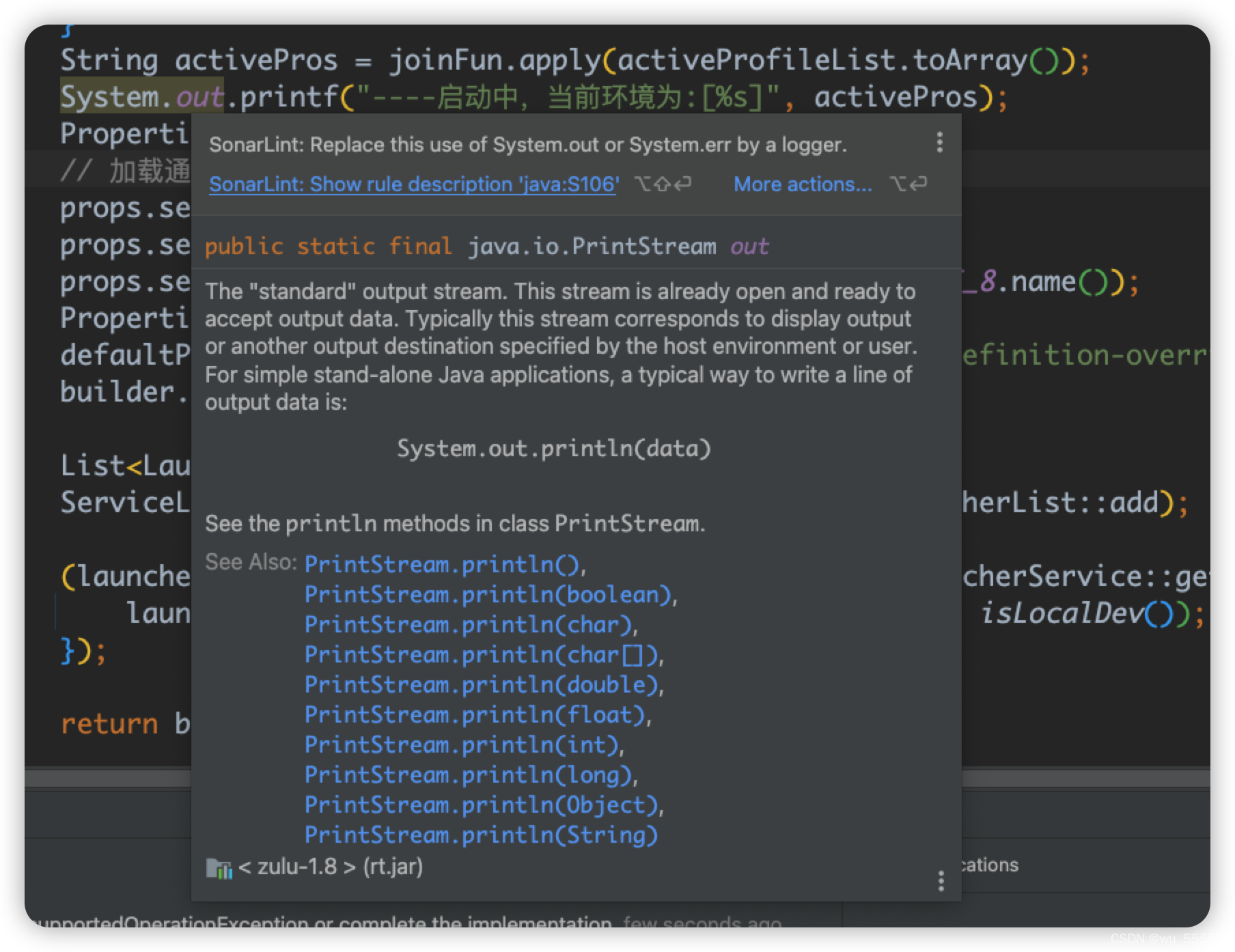Click 'out' field in System.out.printf
1235x952 pixels.
pos(199,97)
